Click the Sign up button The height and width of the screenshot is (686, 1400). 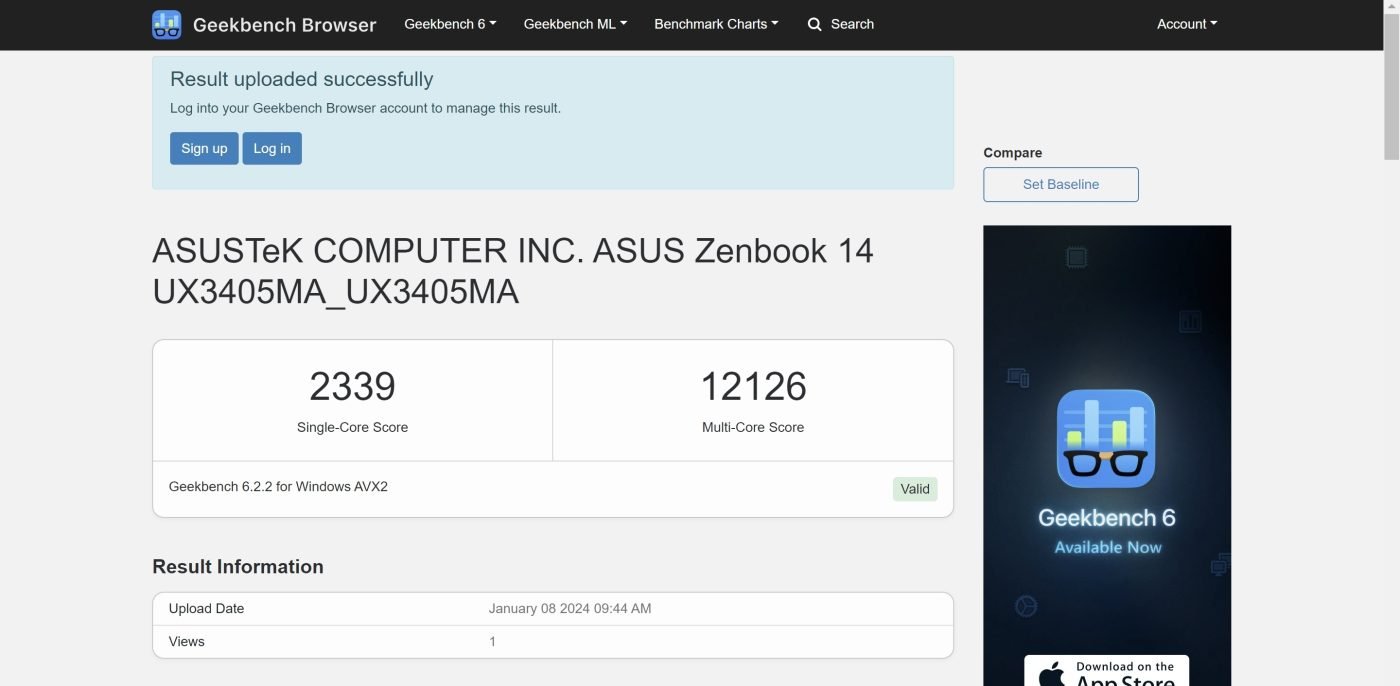pos(204,148)
